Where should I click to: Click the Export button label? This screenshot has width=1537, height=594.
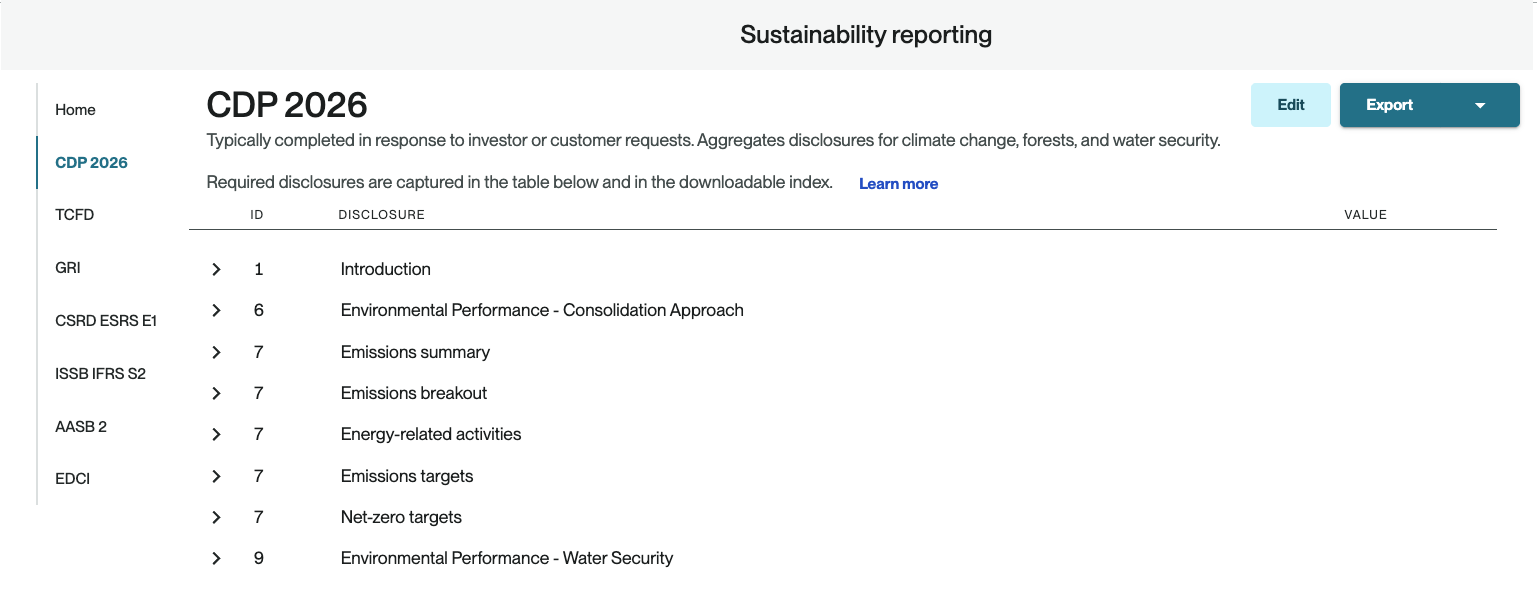[x=1389, y=105]
